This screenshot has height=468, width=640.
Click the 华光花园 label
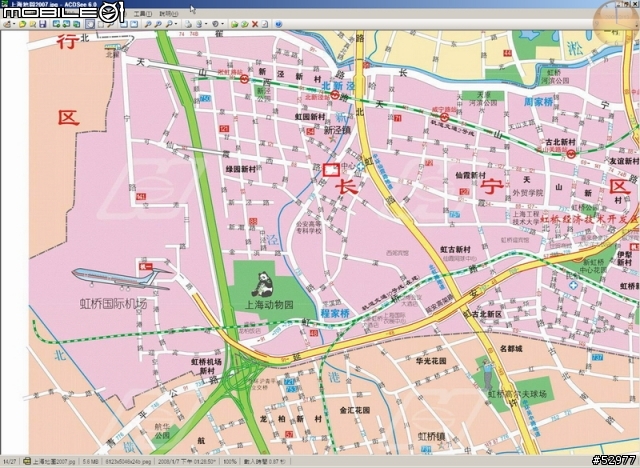click(x=431, y=361)
